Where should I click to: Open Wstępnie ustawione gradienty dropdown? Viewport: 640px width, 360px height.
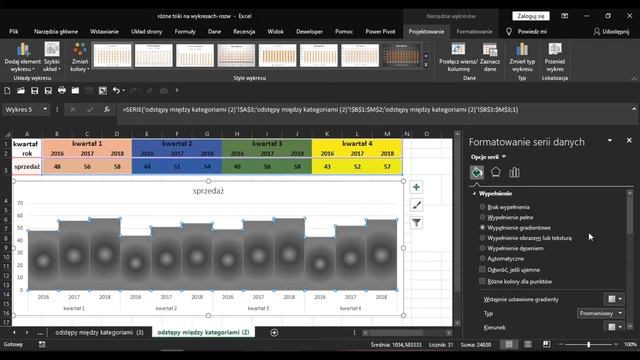point(614,299)
